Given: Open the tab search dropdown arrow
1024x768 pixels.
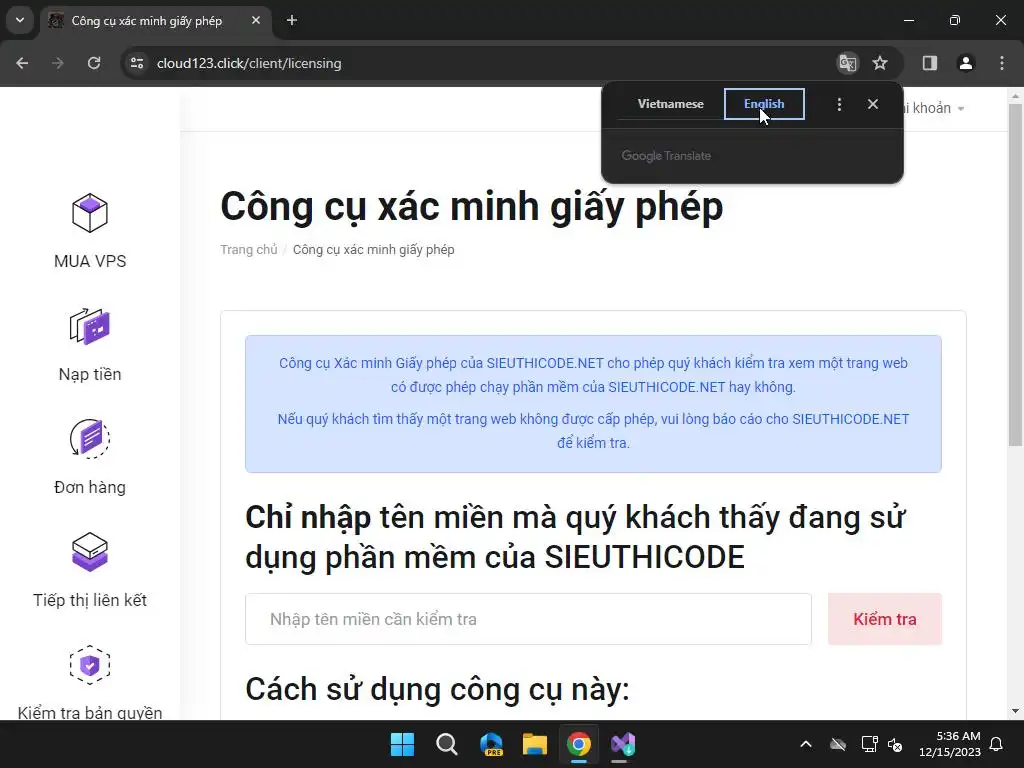Looking at the screenshot, I should 20,21.
